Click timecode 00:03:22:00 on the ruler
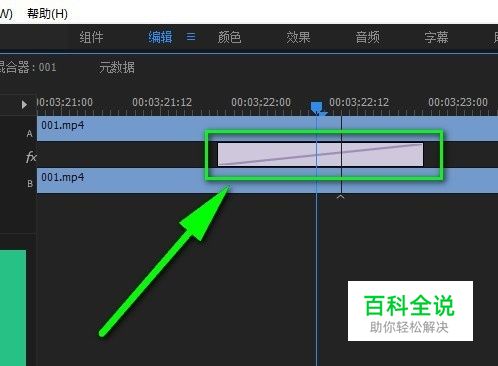The image size is (498, 366). tap(261, 102)
